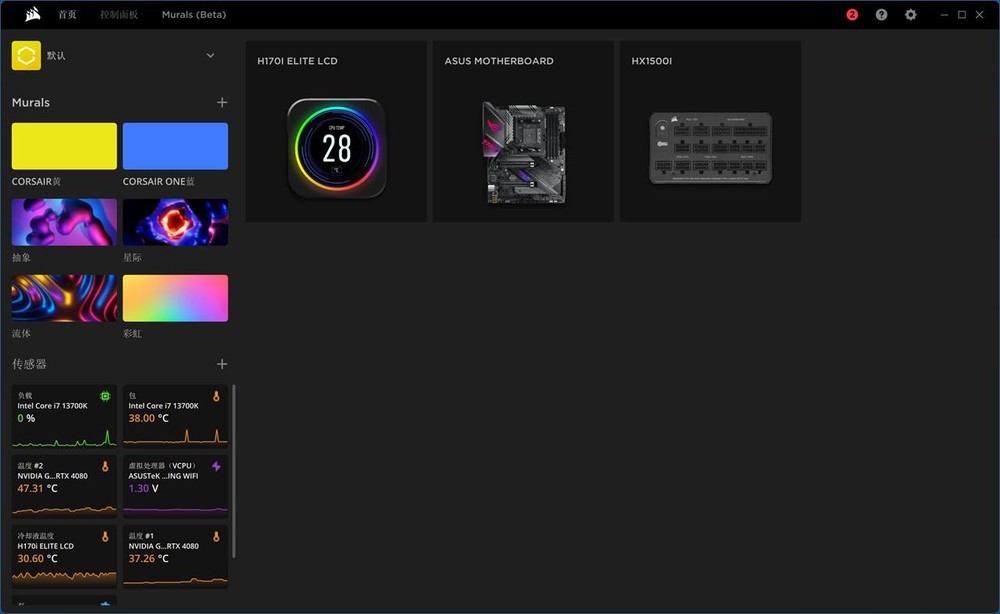This screenshot has height=614, width=1000.
Task: Switch to the 首页 home tab
Action: pos(67,15)
